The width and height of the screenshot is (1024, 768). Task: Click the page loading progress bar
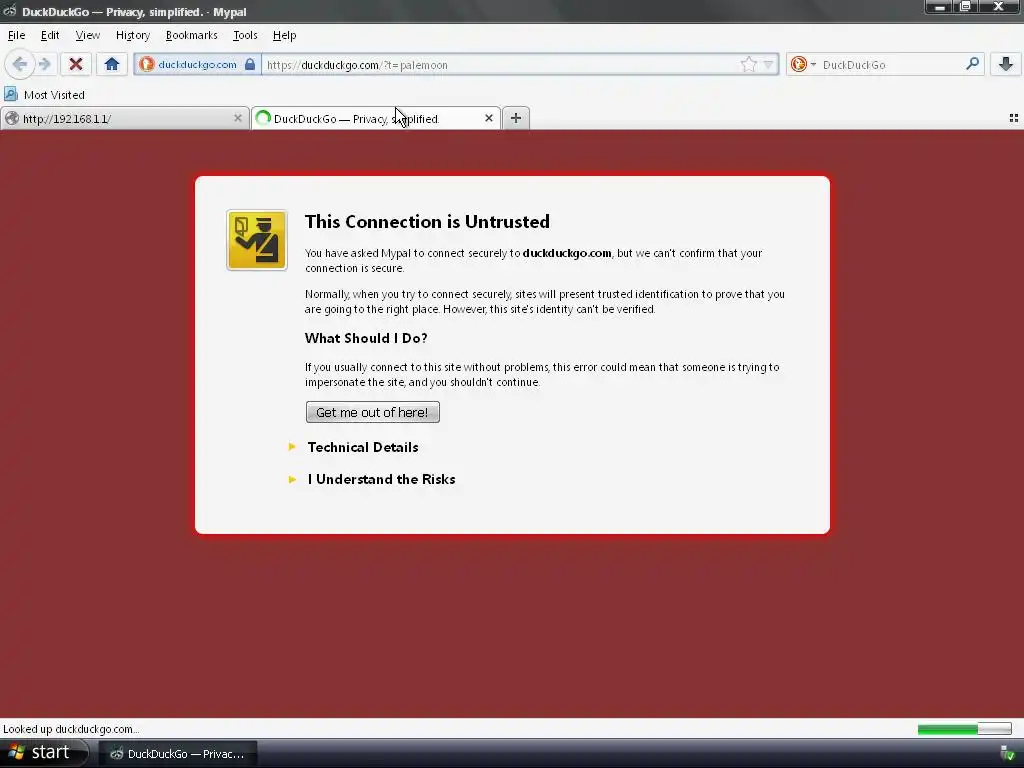click(x=964, y=729)
